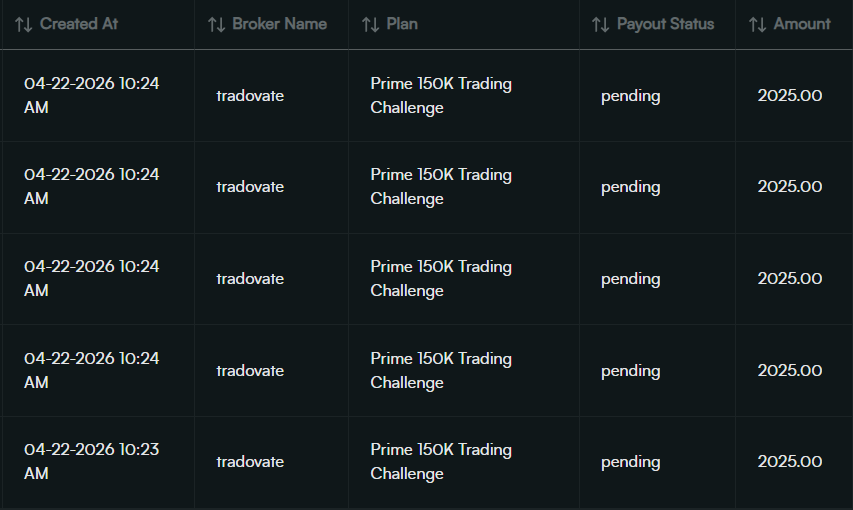Click the Plan column header label
This screenshot has width=853, height=510.
click(403, 24)
